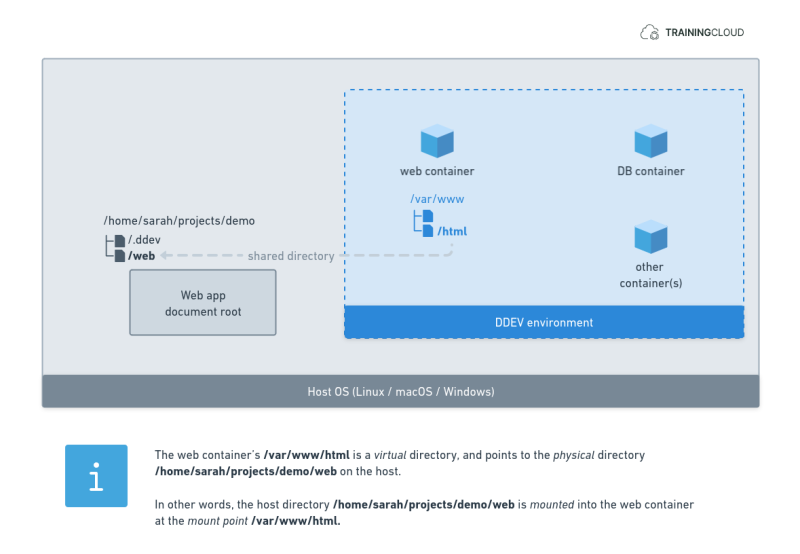Click 'In other words, the host directory' phrase
Image resolution: width=800 pixels, height=554 pixels.
242,505
